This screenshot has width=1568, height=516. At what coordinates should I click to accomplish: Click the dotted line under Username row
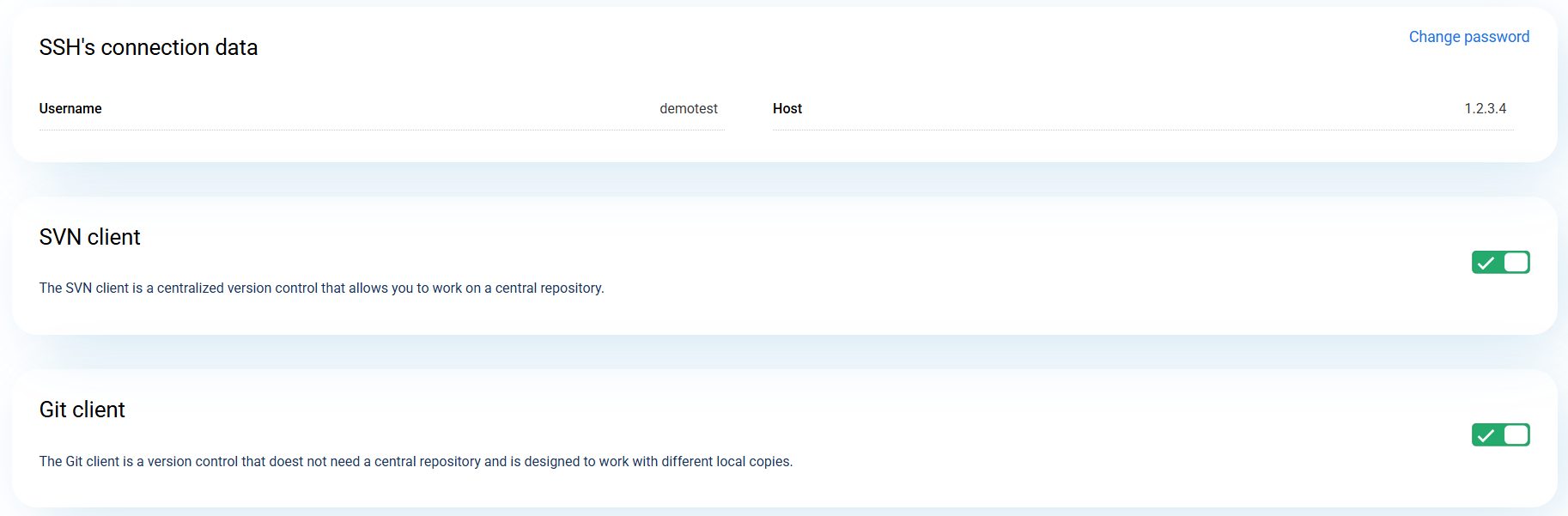(x=381, y=131)
